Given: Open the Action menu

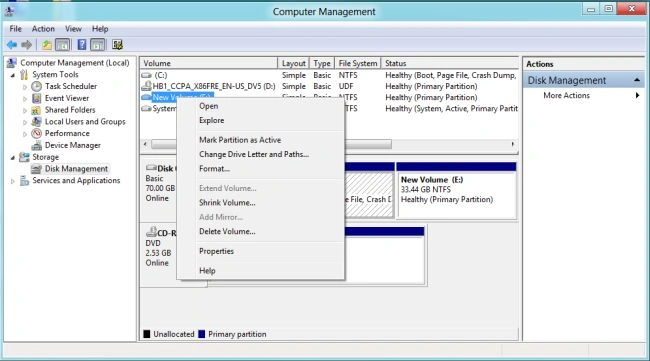Looking at the screenshot, I should 43,29.
